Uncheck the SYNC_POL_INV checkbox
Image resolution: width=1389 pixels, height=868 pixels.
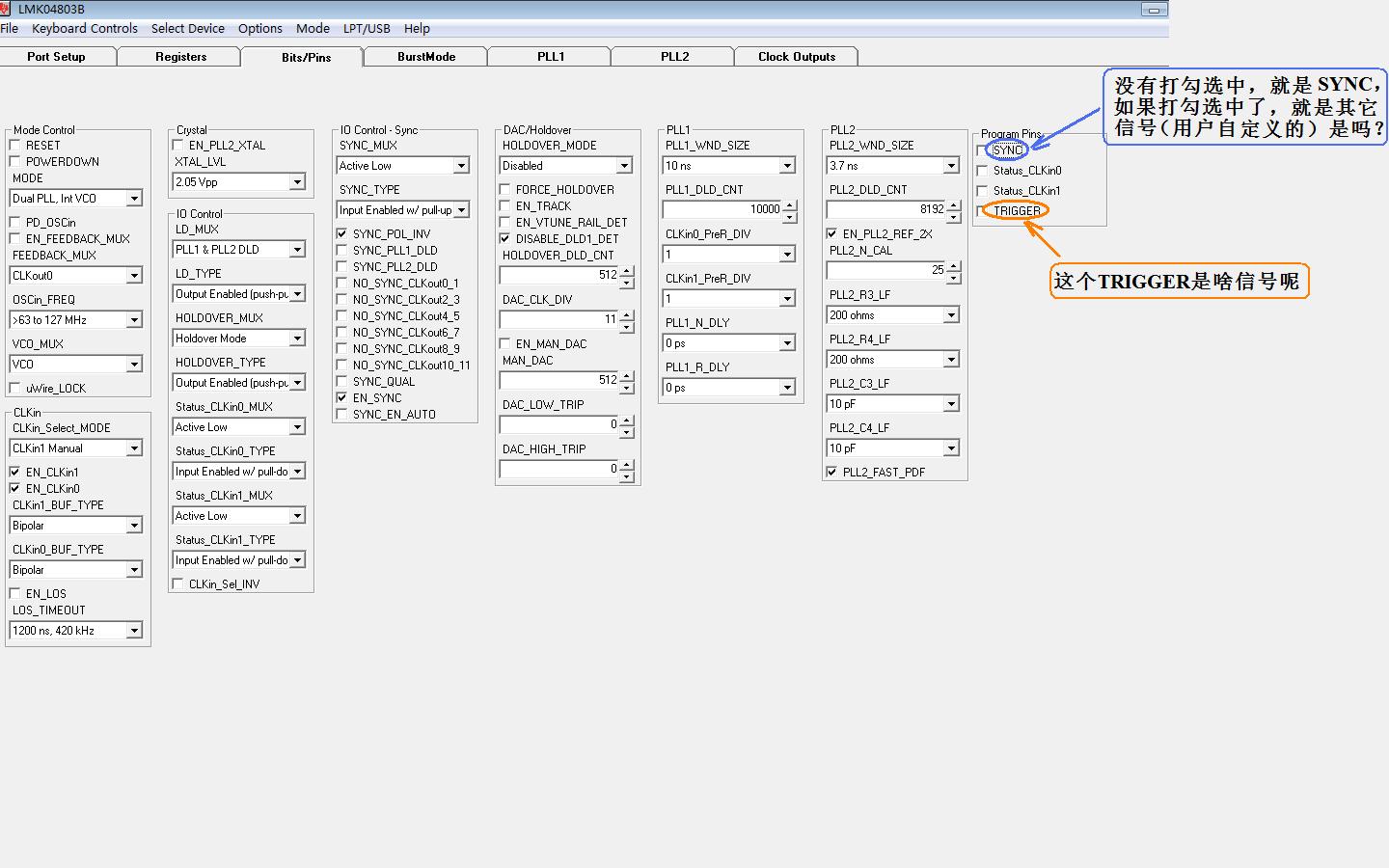[x=342, y=234]
